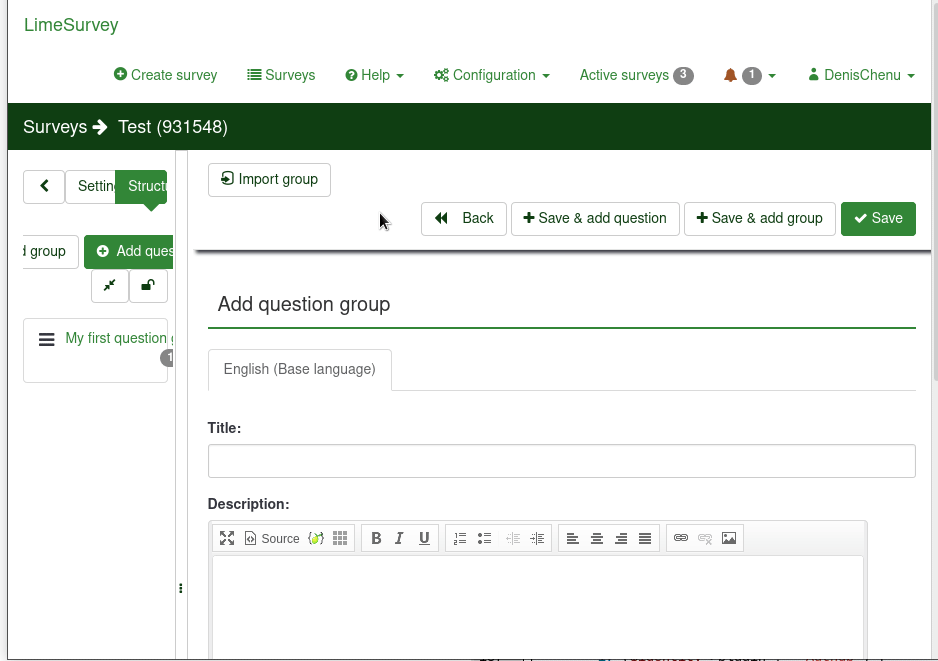938x661 pixels.
Task: Open the Help dropdown menu
Action: (x=374, y=75)
